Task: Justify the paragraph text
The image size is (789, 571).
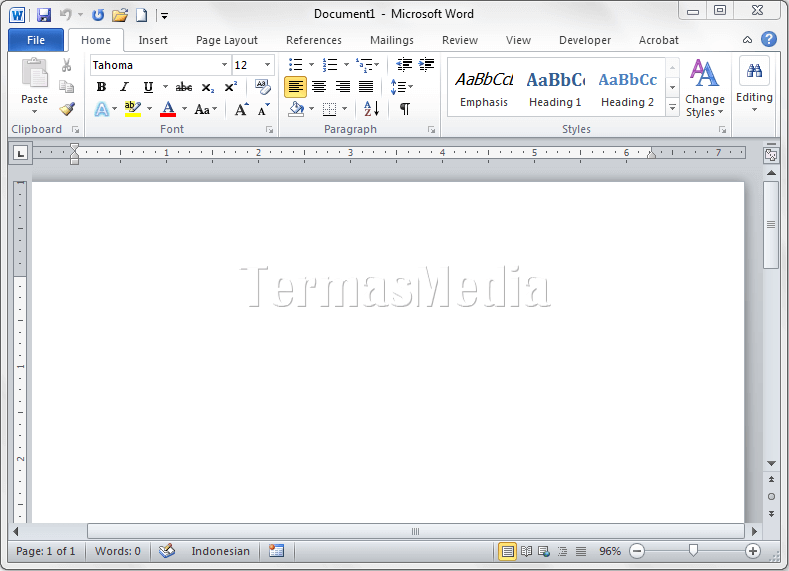Action: point(366,87)
